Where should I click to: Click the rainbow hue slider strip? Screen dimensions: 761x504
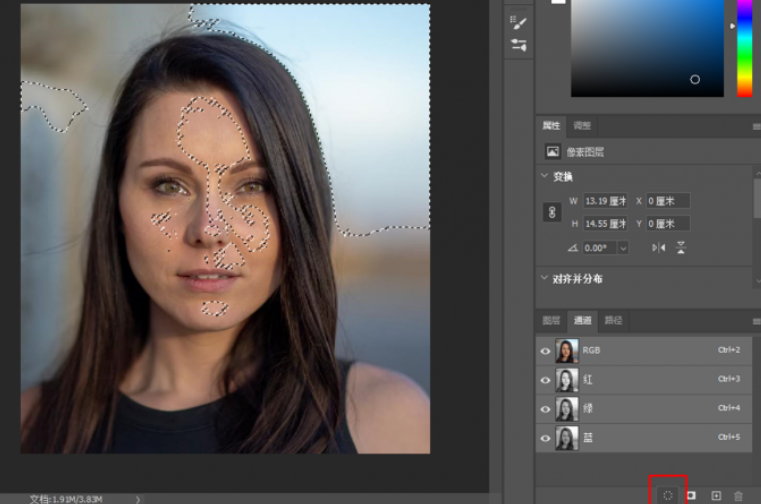pos(745,50)
